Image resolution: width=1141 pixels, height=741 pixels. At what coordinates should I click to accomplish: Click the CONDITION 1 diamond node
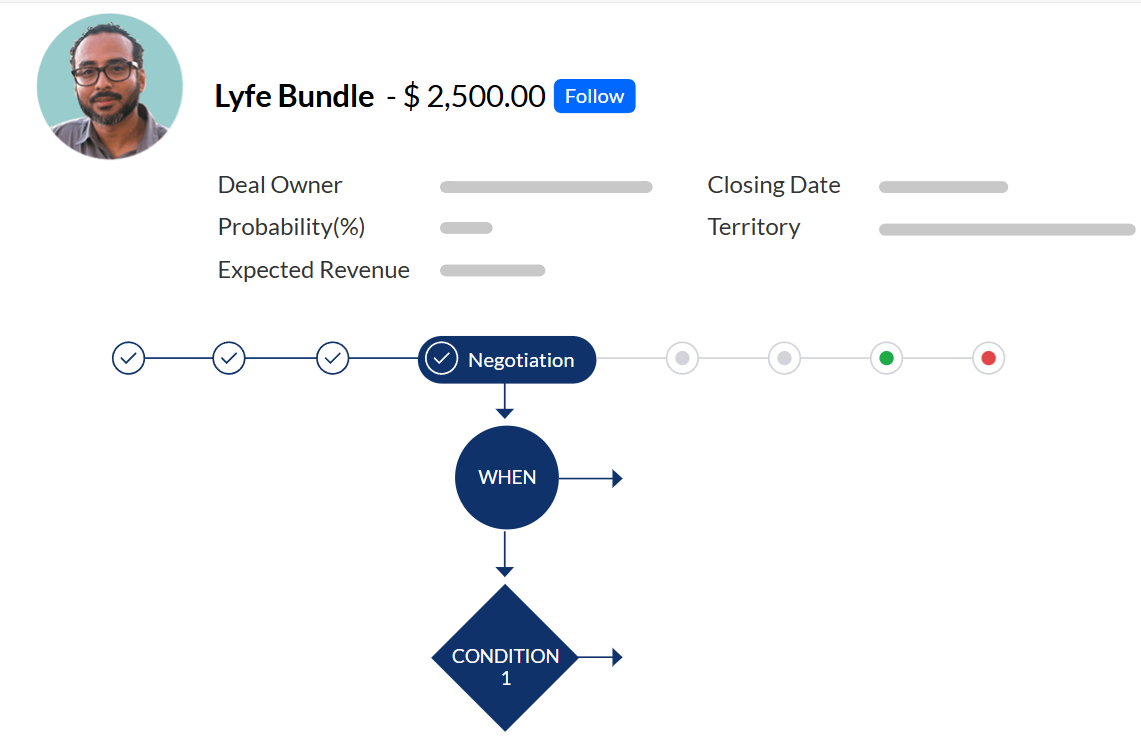[505, 657]
